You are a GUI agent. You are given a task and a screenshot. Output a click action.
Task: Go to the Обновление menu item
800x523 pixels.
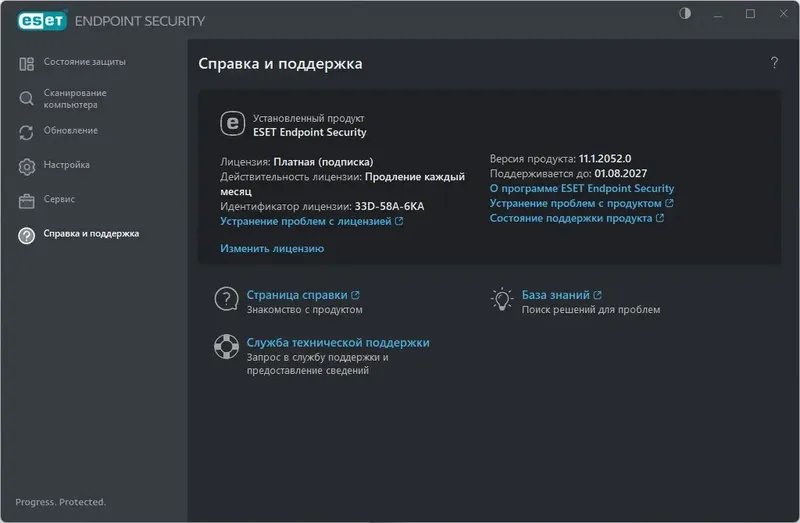(x=70, y=130)
